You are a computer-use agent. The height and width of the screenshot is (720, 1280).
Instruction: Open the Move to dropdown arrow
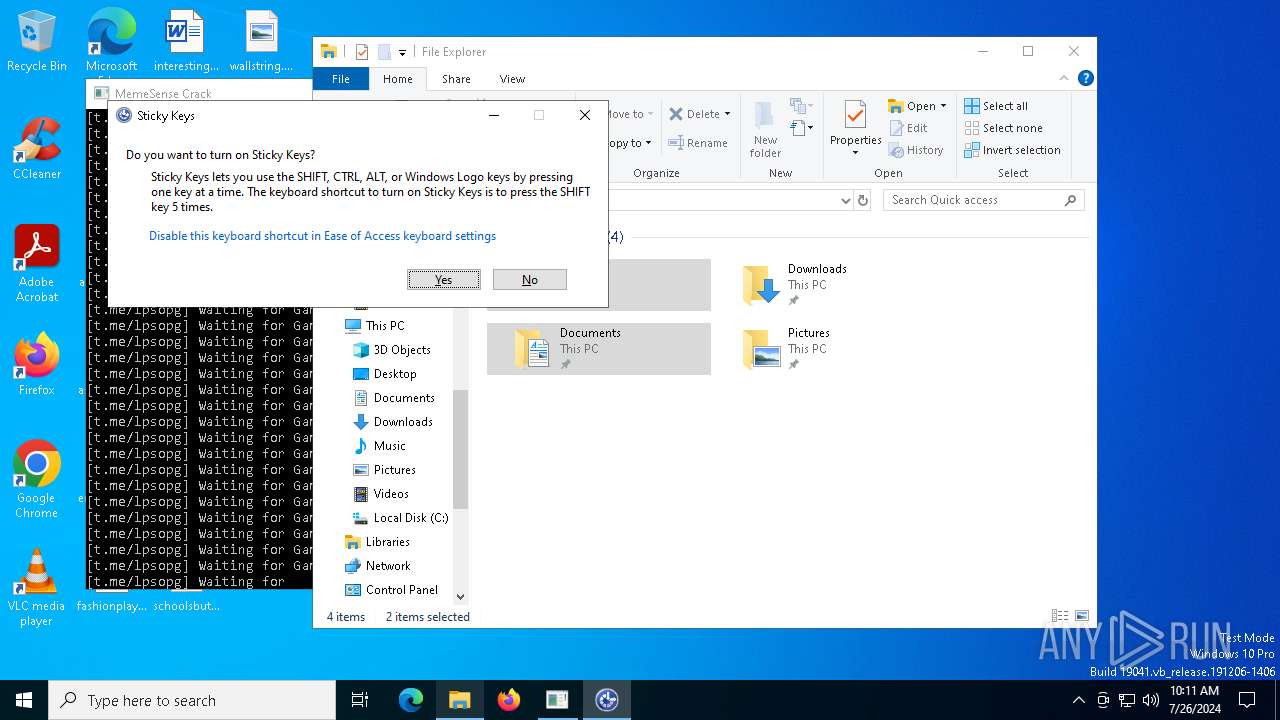click(x=650, y=114)
